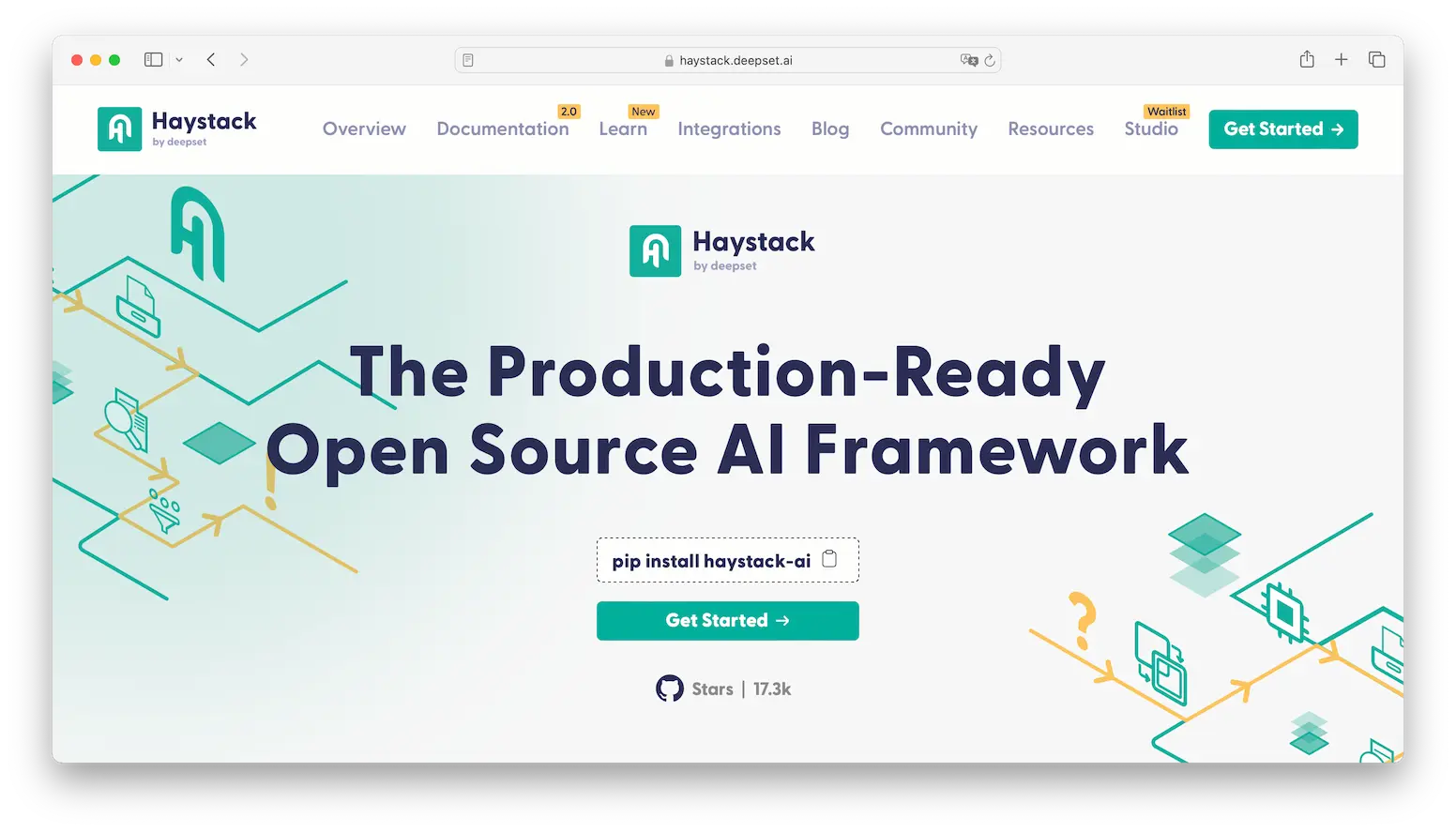
Task: Go forward with the Safari forward arrow
Action: click(244, 60)
